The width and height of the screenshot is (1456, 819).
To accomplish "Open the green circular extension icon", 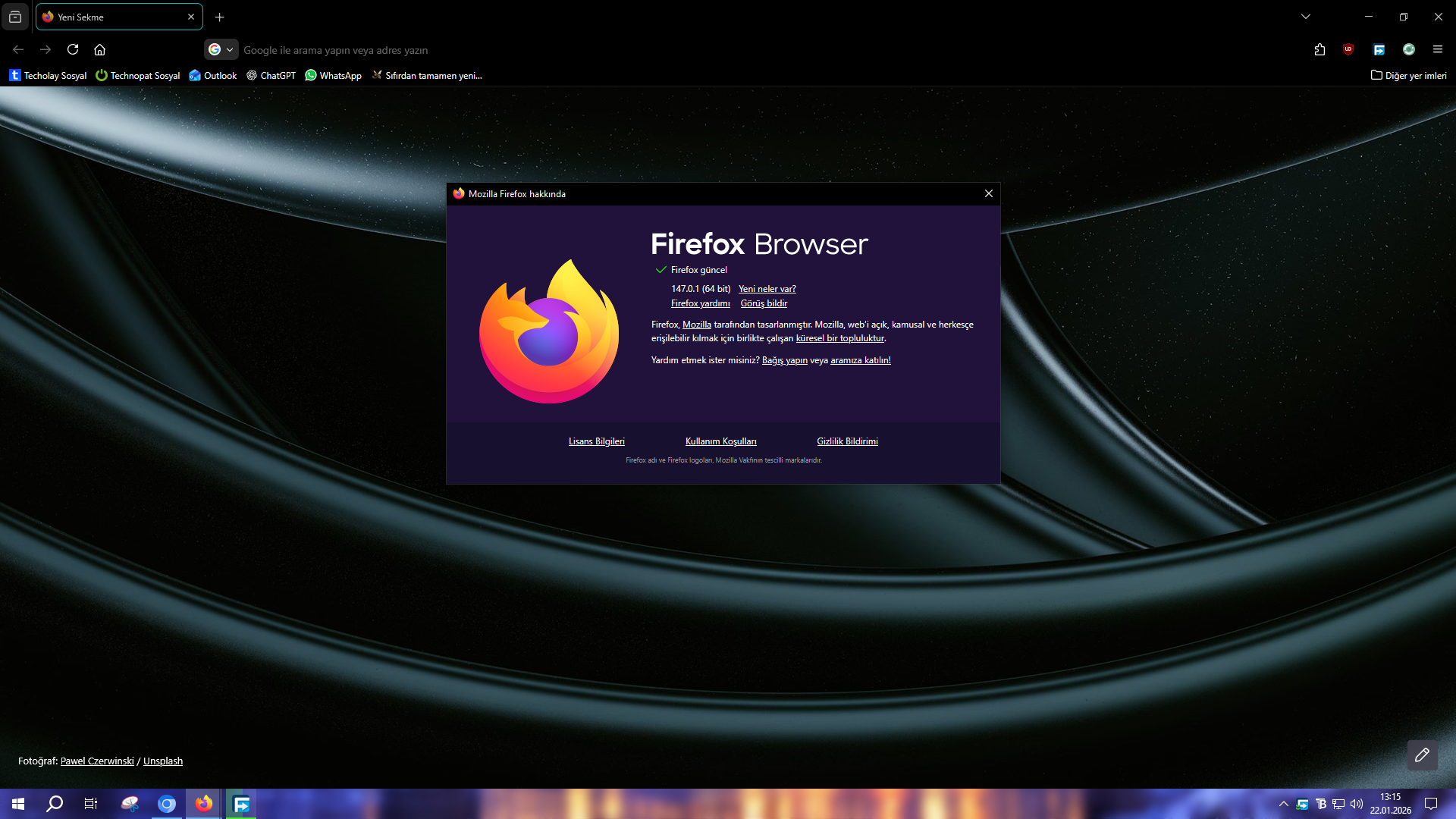I will [1409, 49].
